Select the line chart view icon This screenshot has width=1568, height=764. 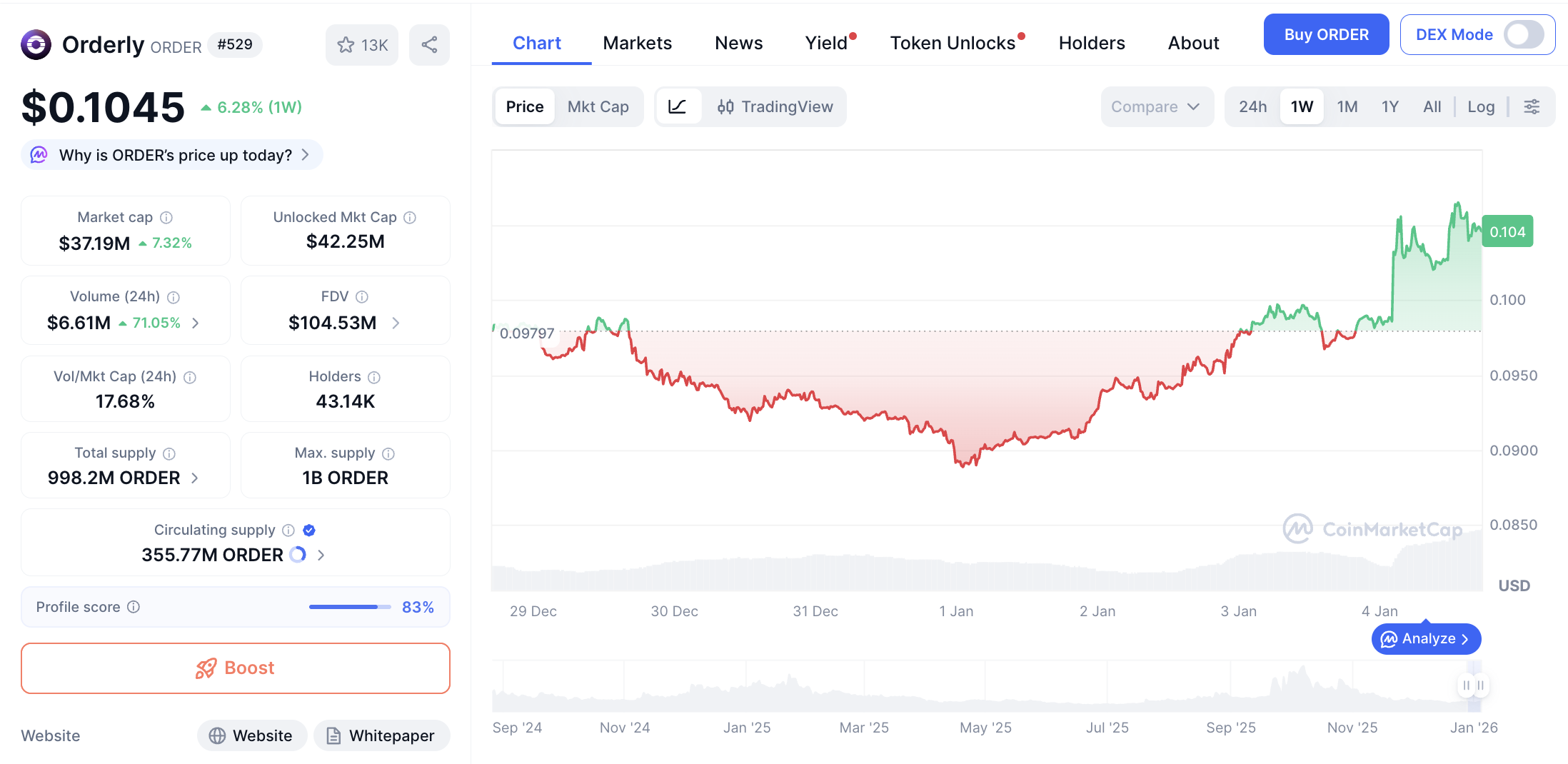(x=677, y=107)
